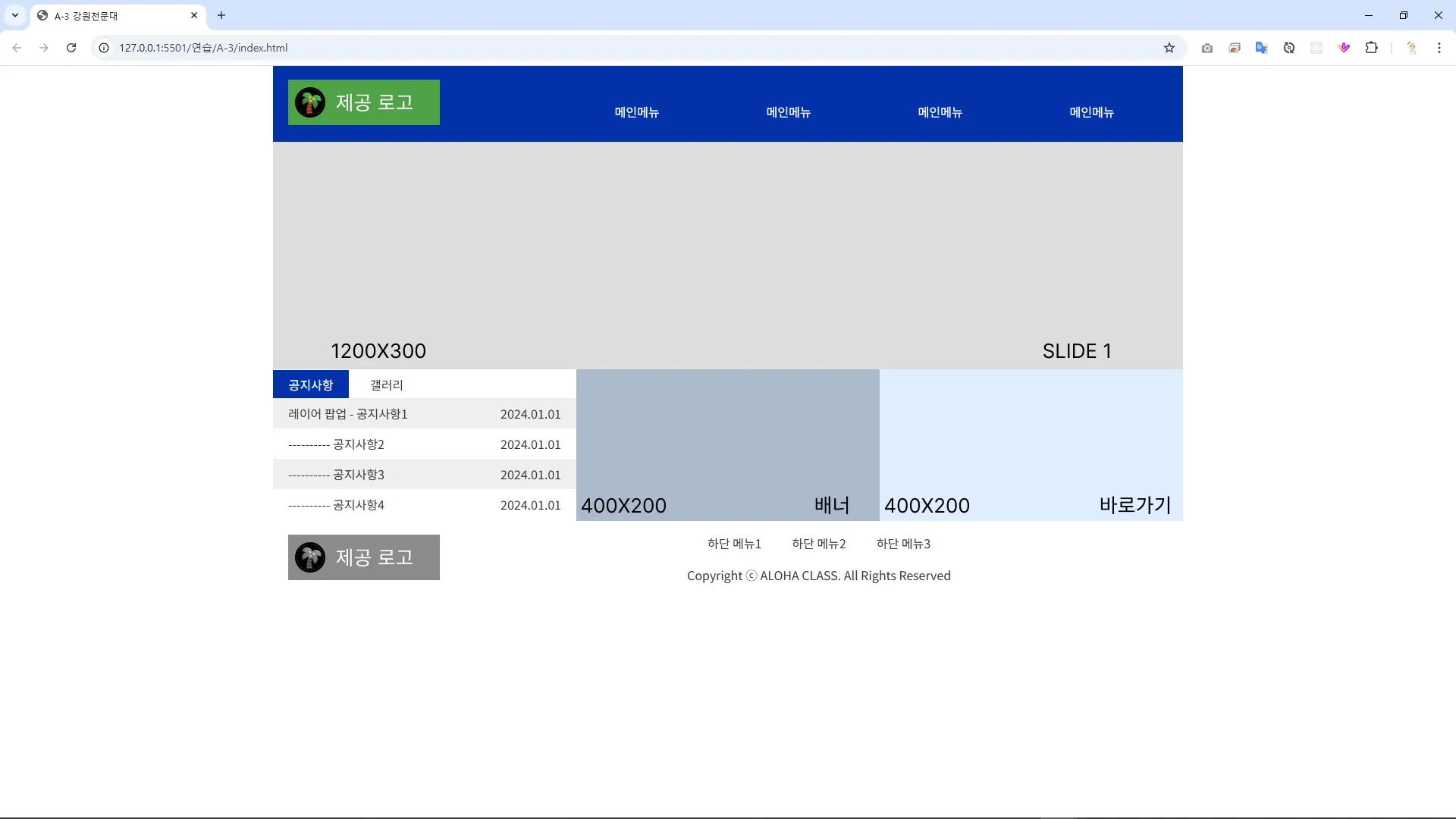
Task: Click the last 메인메뉴 navigation item
Action: [x=1091, y=112]
